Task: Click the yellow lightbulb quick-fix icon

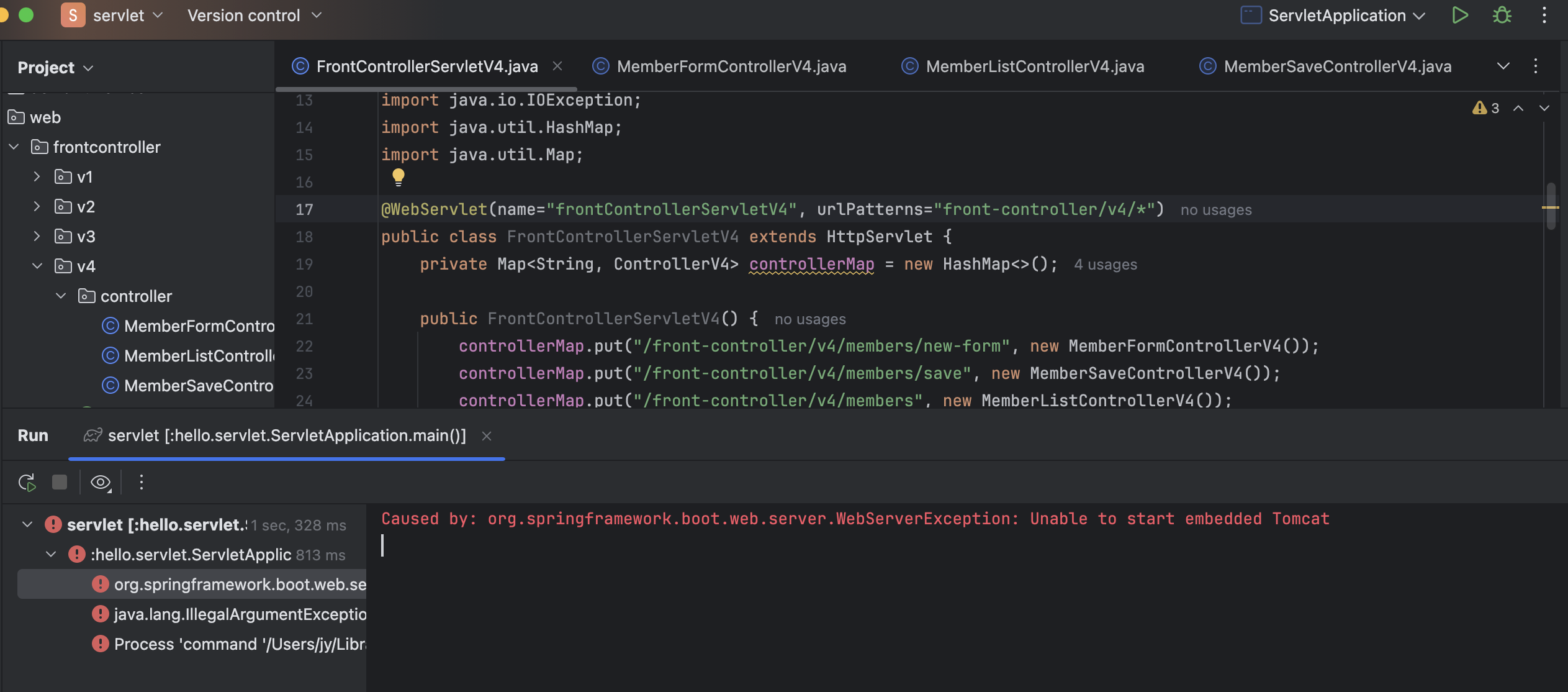Action: click(399, 178)
